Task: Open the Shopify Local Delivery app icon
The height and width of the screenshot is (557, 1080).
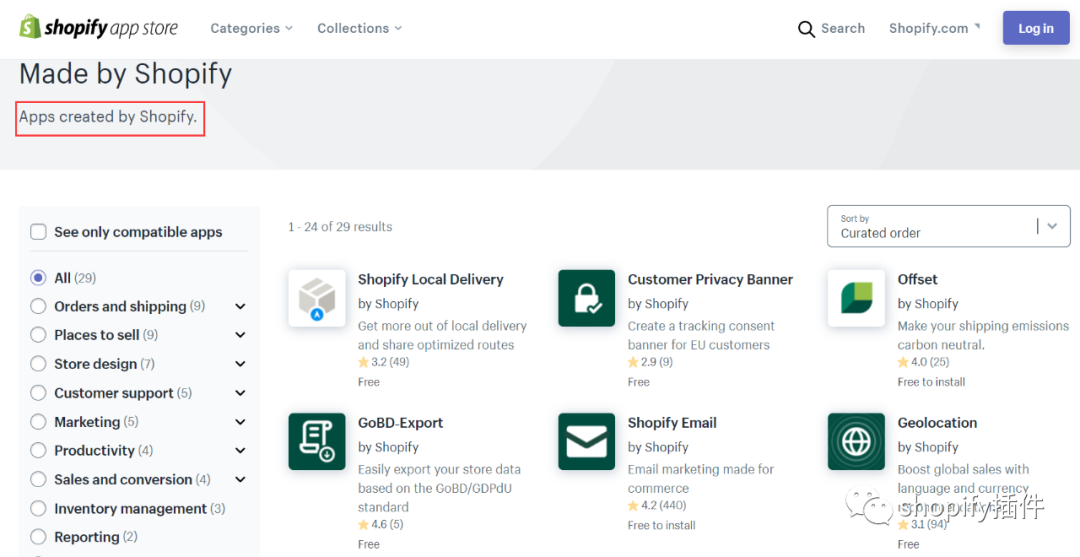Action: point(317,298)
